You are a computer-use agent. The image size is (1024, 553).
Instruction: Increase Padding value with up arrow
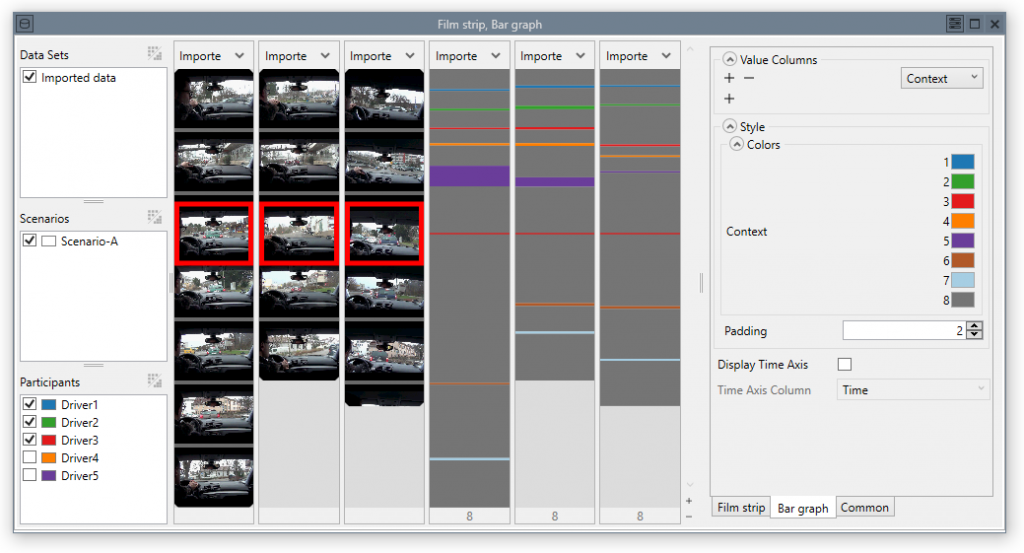(x=976, y=326)
